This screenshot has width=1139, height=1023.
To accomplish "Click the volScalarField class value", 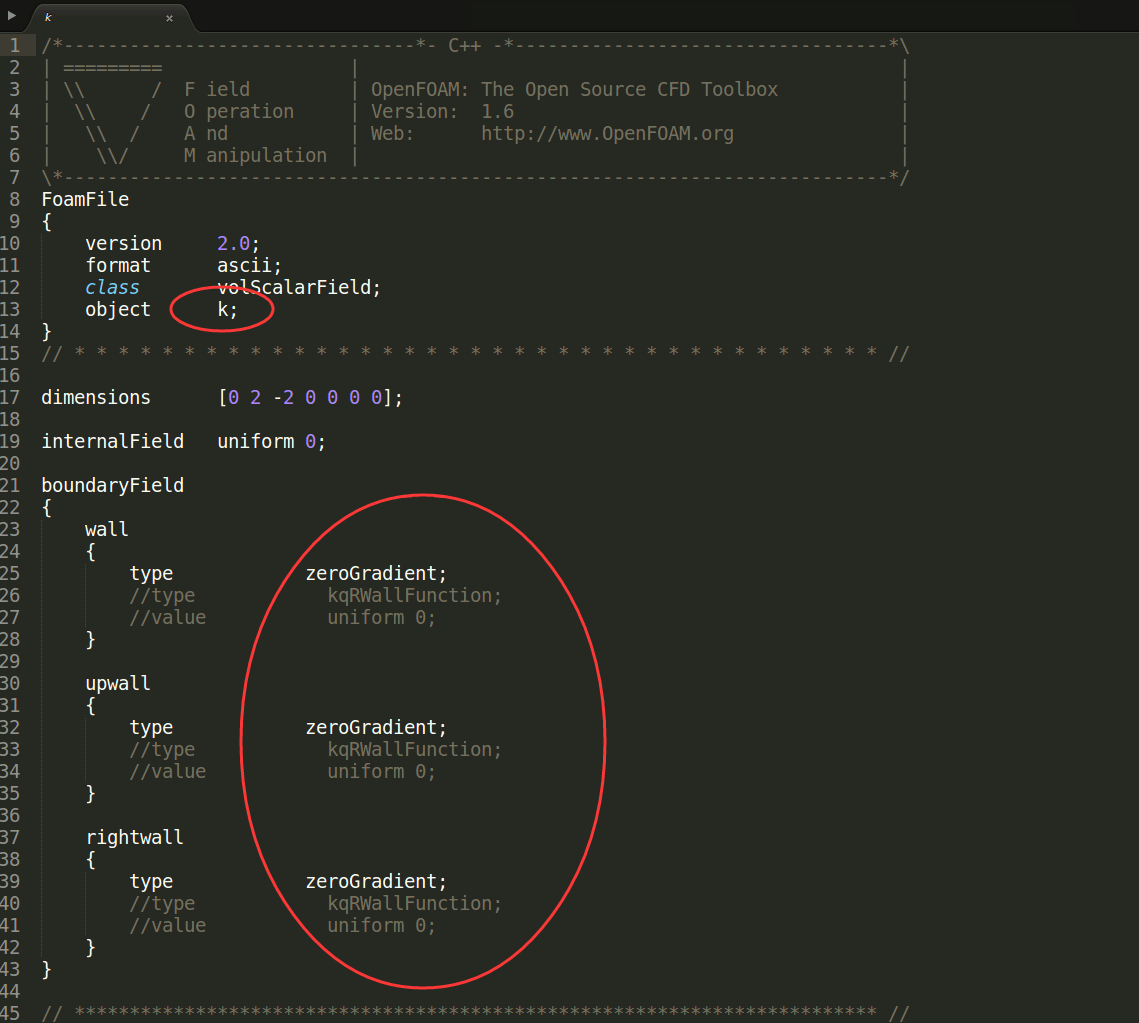I will (299, 287).
